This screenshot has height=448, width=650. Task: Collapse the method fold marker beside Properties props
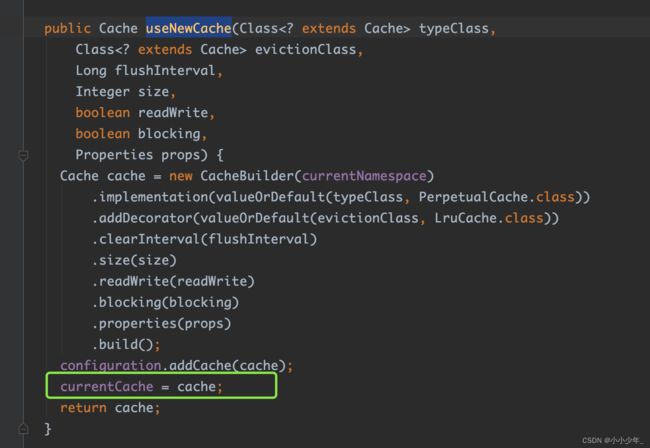[23, 156]
